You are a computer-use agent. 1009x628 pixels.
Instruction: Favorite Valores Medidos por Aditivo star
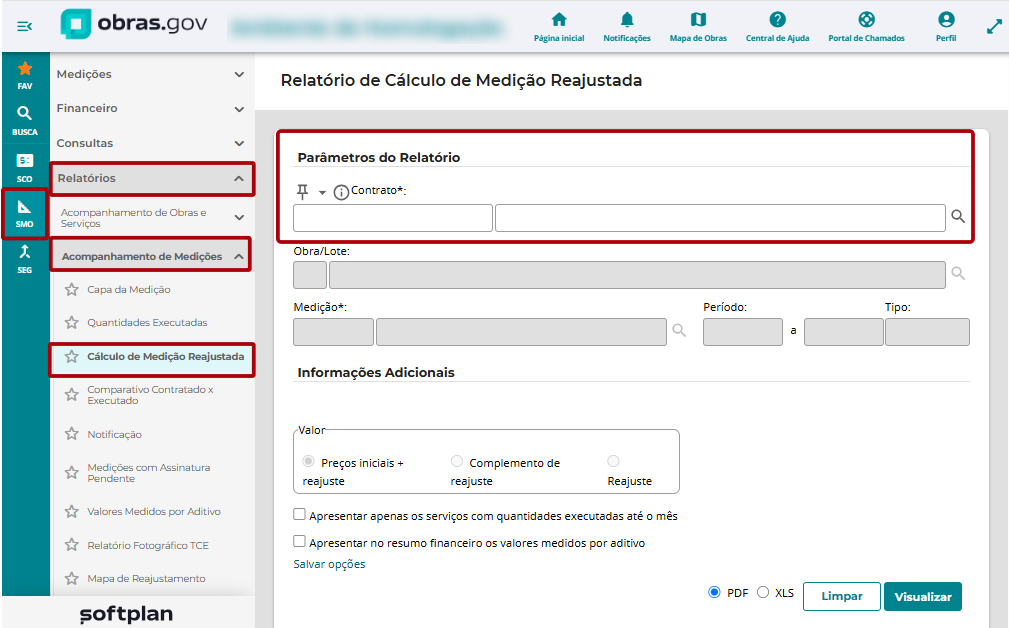[x=71, y=512]
